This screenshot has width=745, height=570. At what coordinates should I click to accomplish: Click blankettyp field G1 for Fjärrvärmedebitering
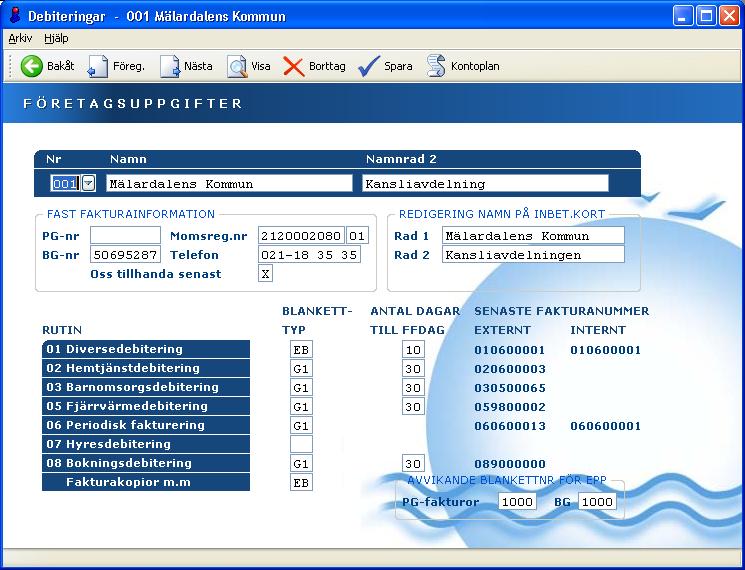(301, 407)
